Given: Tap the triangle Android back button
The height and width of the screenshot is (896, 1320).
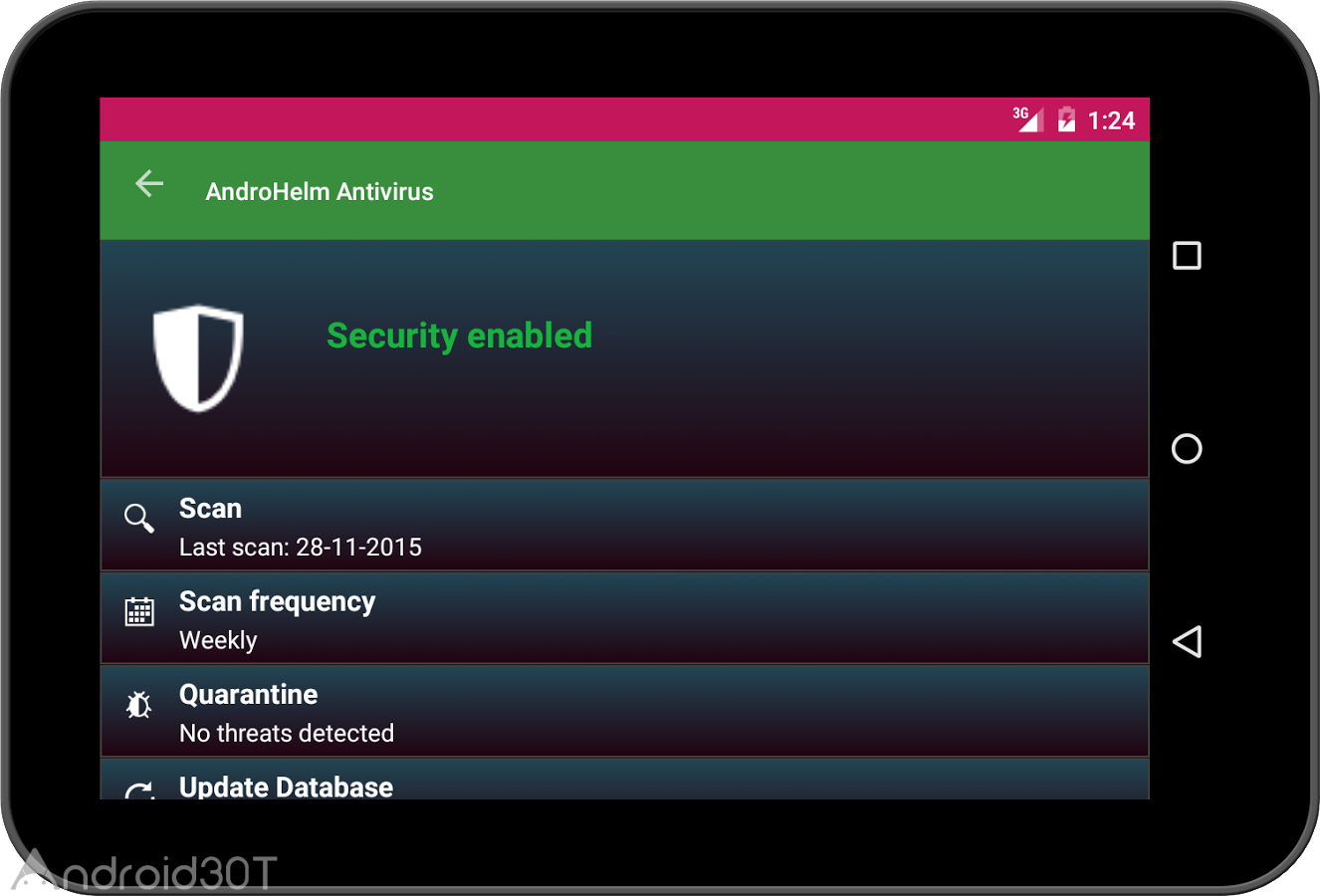Looking at the screenshot, I should click(x=1187, y=641).
